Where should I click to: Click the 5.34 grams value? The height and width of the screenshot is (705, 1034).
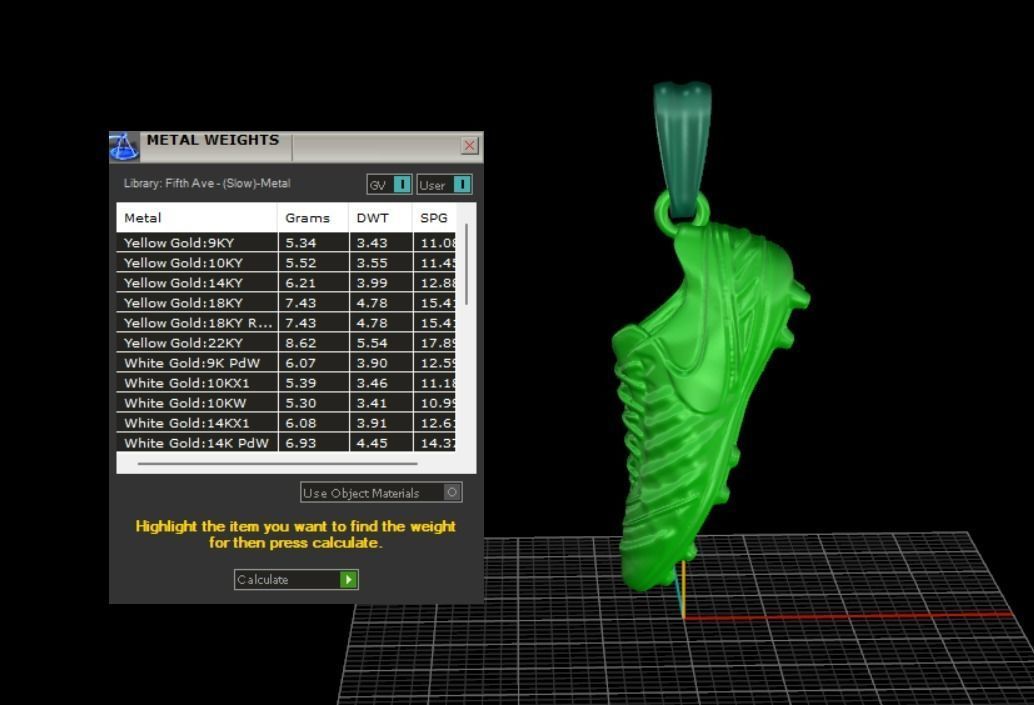point(301,243)
